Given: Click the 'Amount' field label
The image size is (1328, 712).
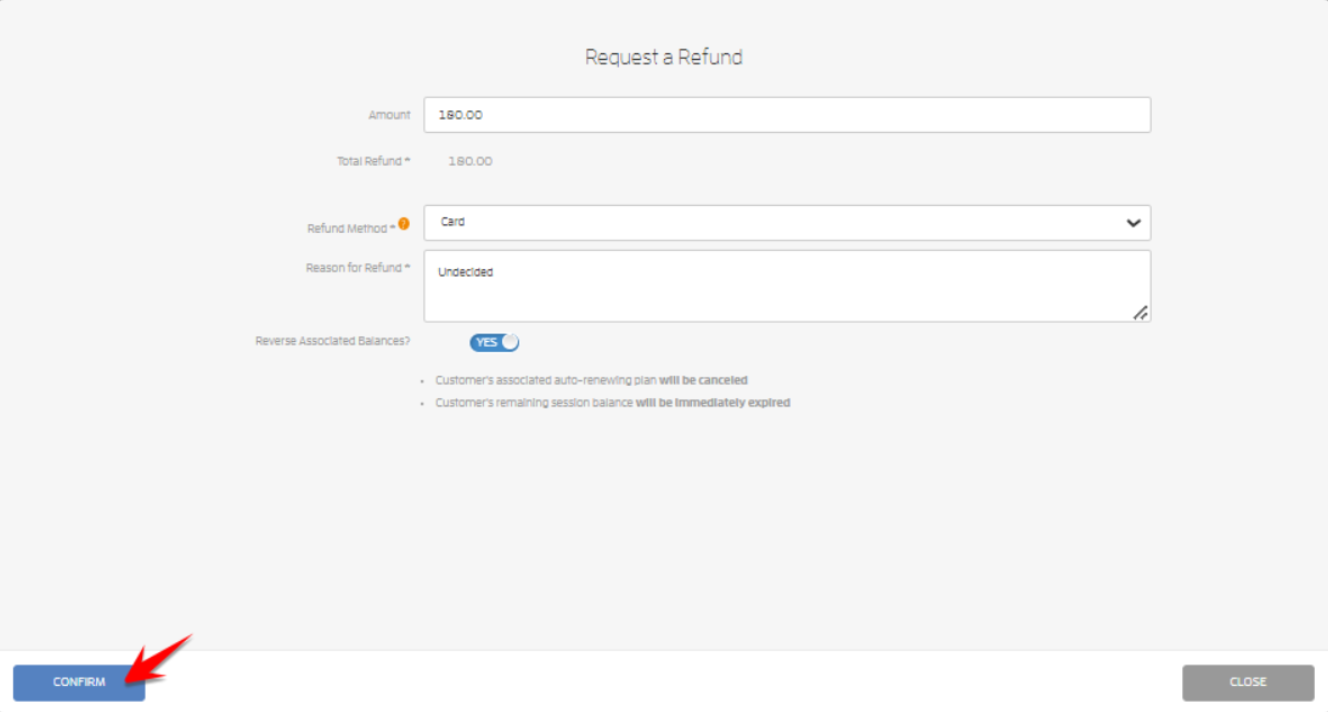Looking at the screenshot, I should [389, 115].
